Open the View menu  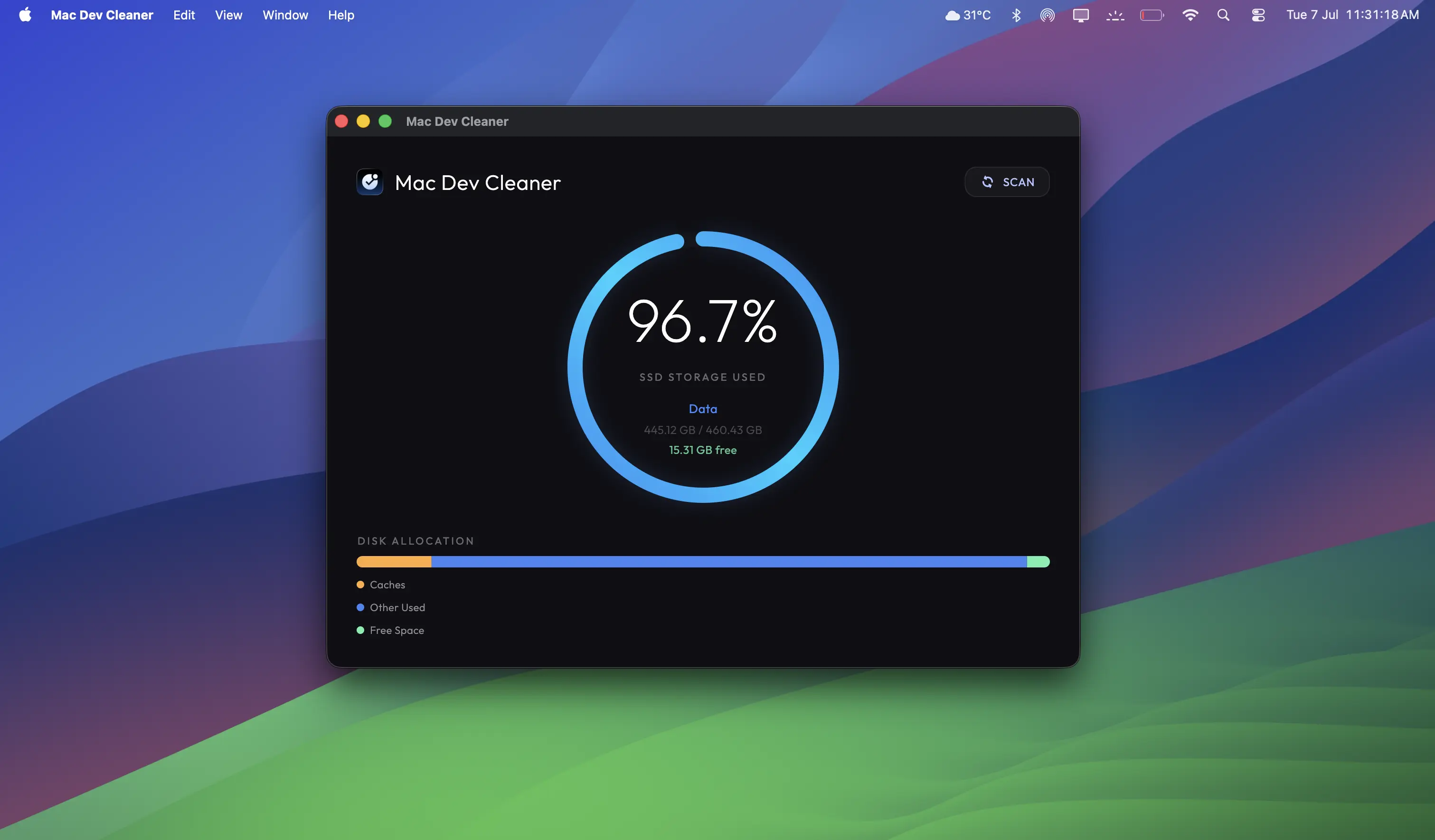click(229, 15)
